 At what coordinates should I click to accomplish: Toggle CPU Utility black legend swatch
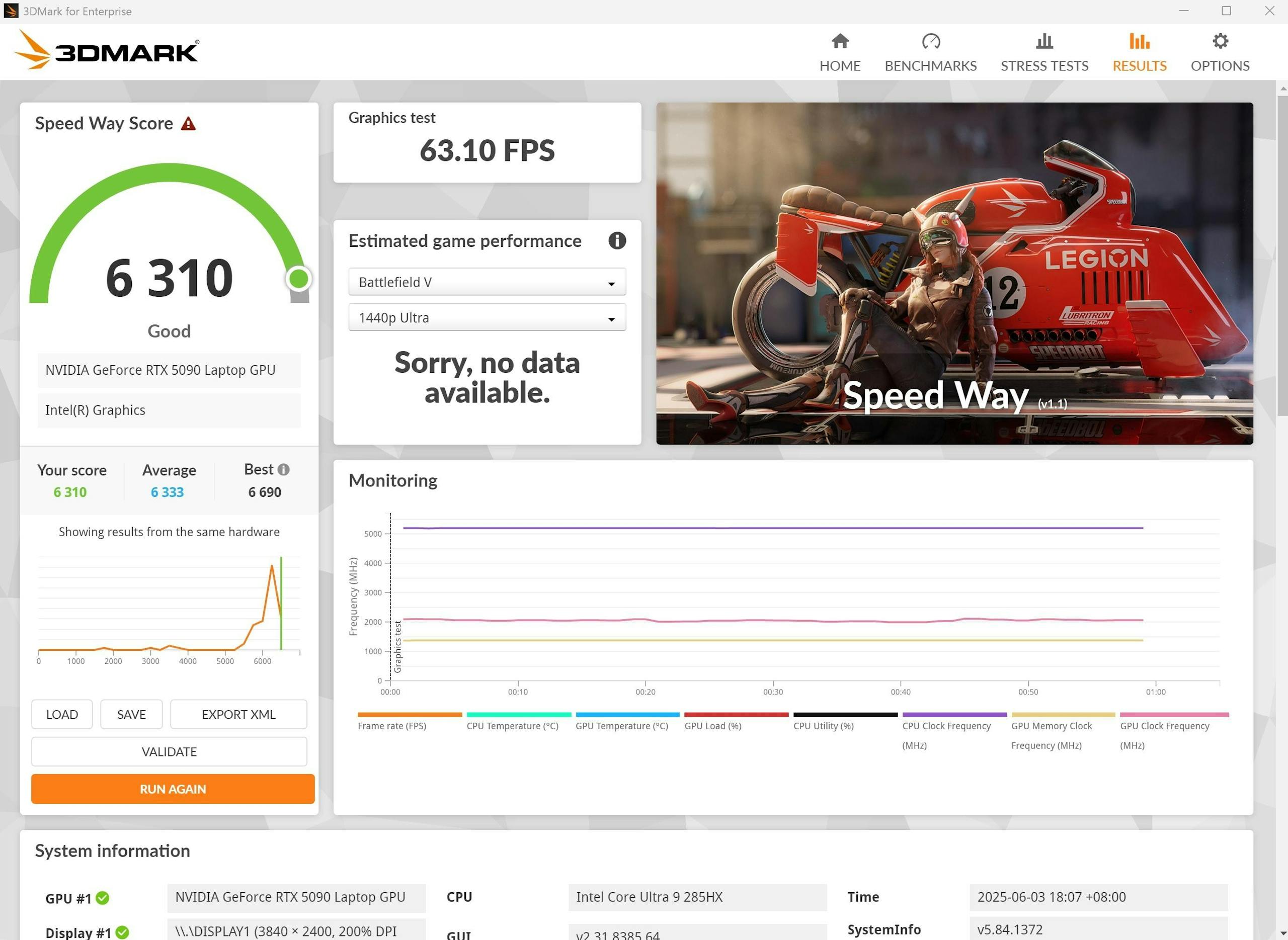tap(846, 715)
